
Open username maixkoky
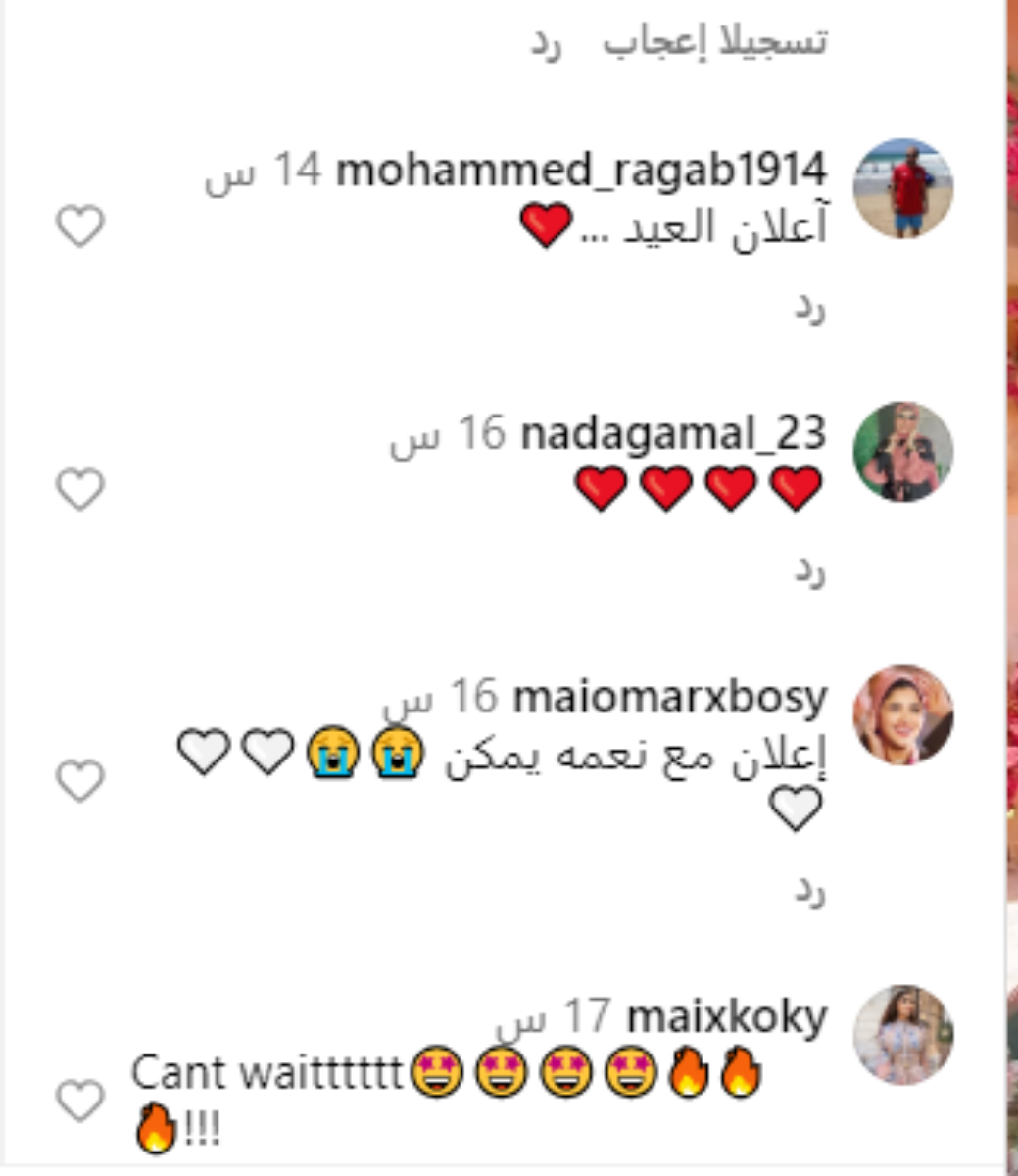(727, 1017)
